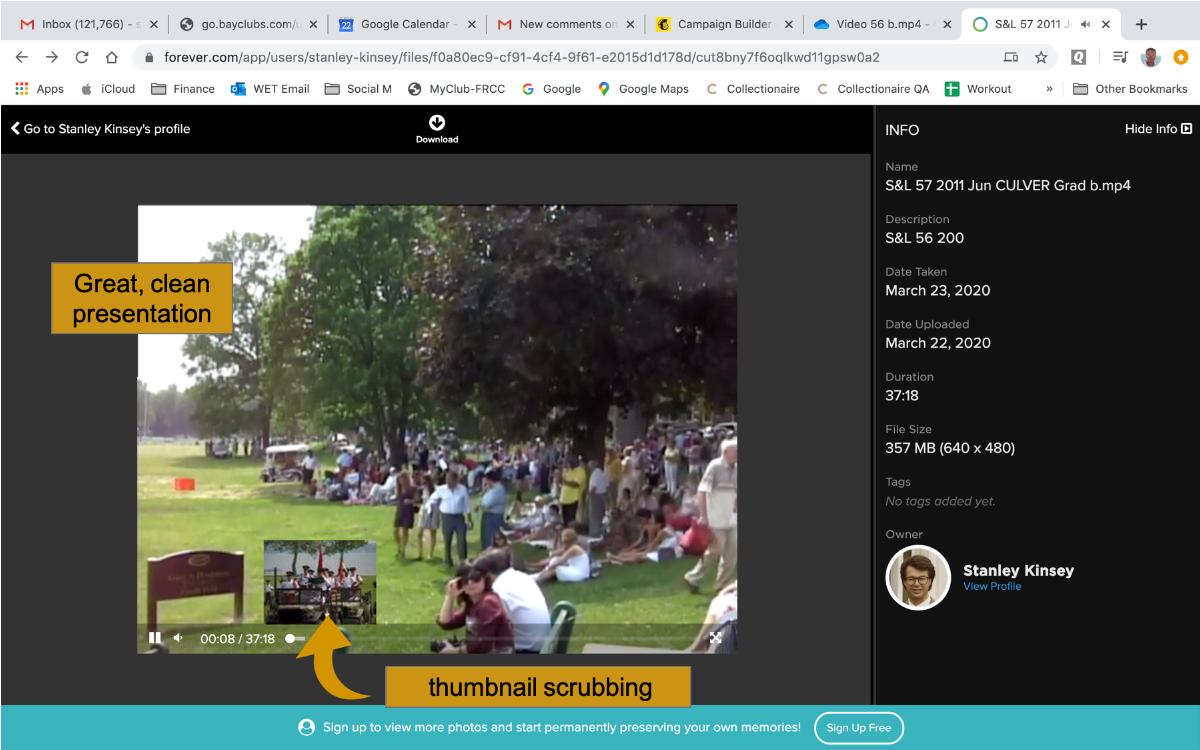Viewport: 1200px width, 750px height.
Task: Open the Workout bookmark
Action: (x=978, y=89)
